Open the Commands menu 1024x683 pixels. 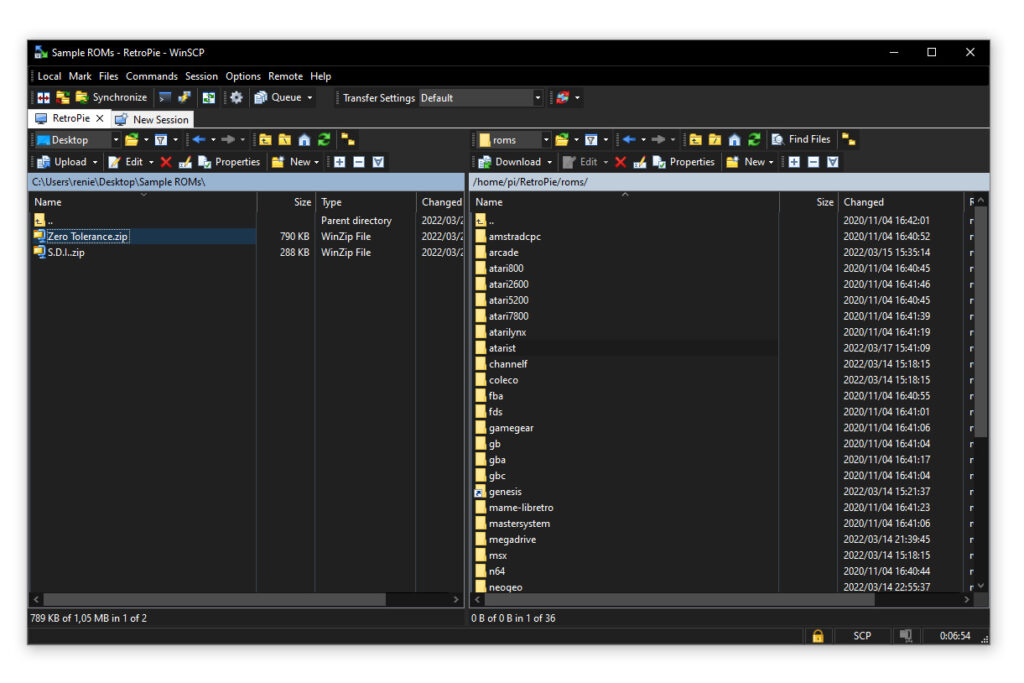(x=151, y=76)
